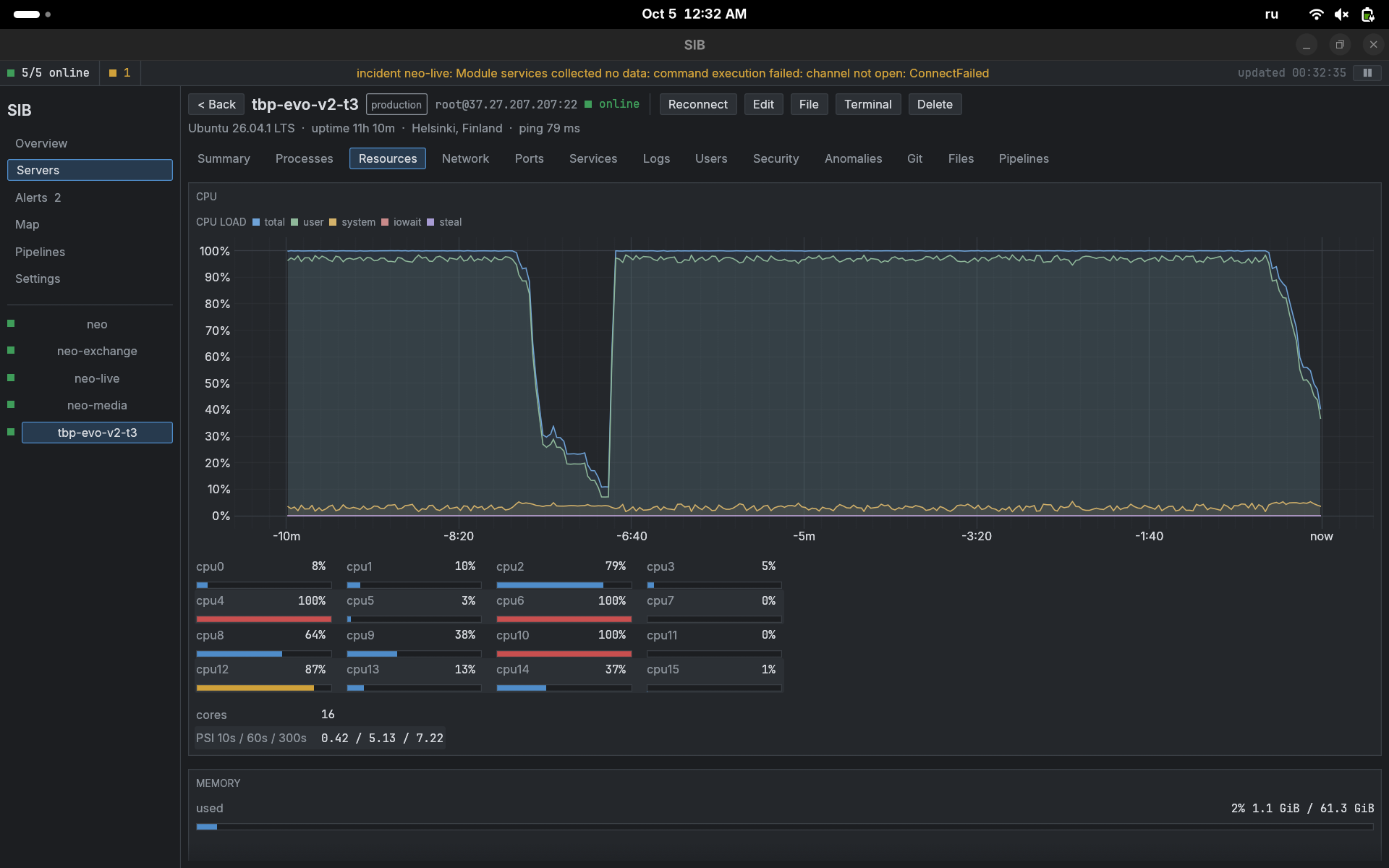1389x868 pixels.
Task: Select the neo-exchange server
Action: tap(97, 351)
